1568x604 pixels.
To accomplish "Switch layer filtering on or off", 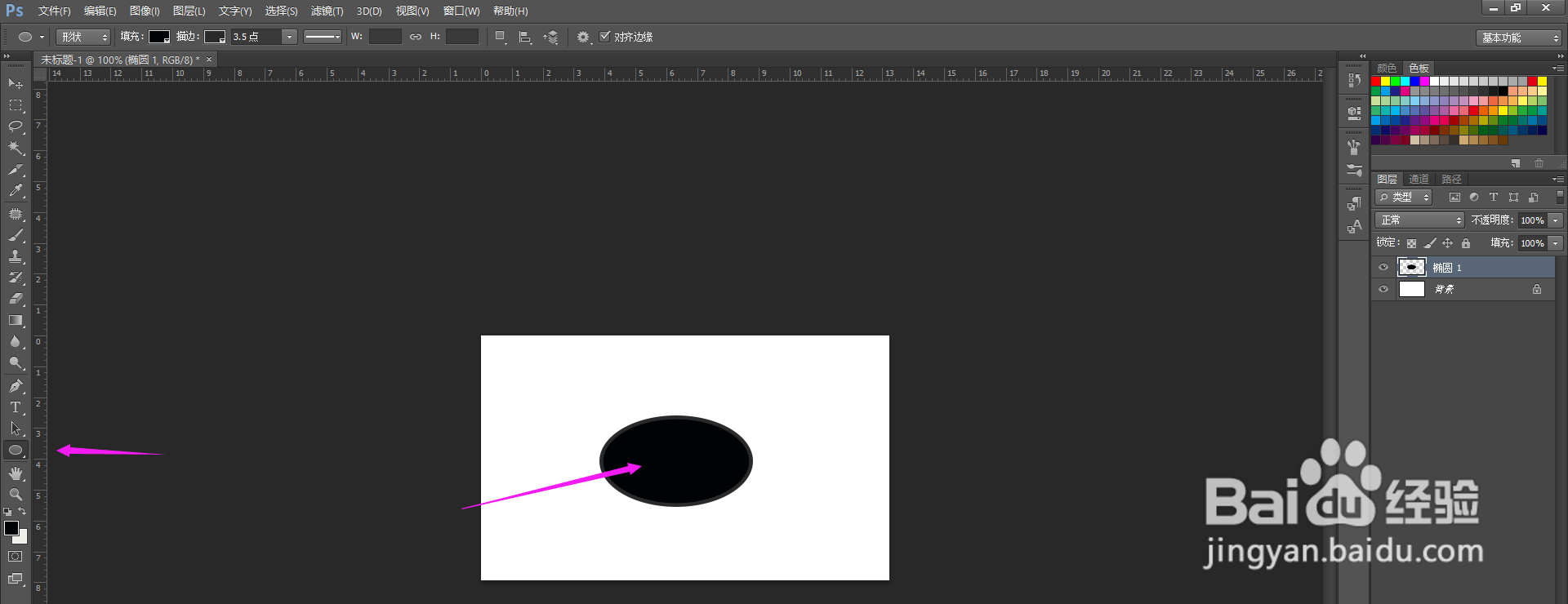I will point(1560,198).
